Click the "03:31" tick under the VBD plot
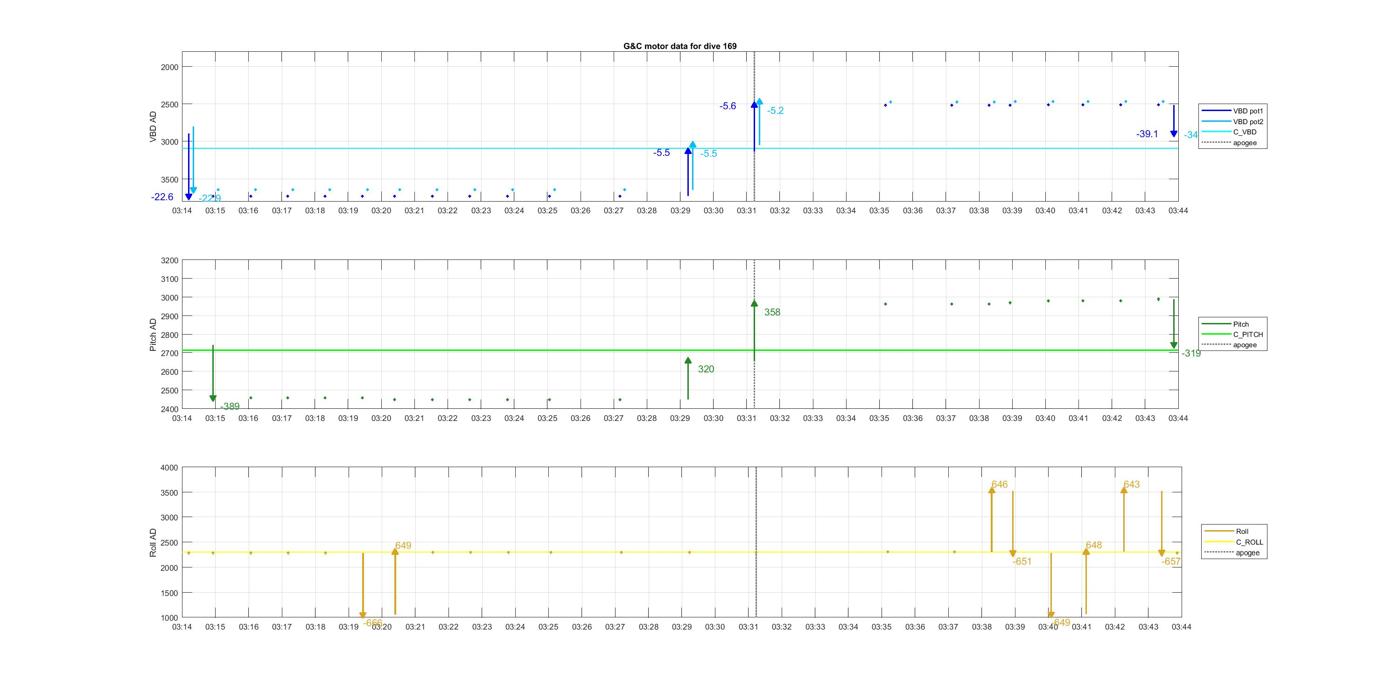Viewport: 1400px width, 693px height. pyautogui.click(x=746, y=211)
